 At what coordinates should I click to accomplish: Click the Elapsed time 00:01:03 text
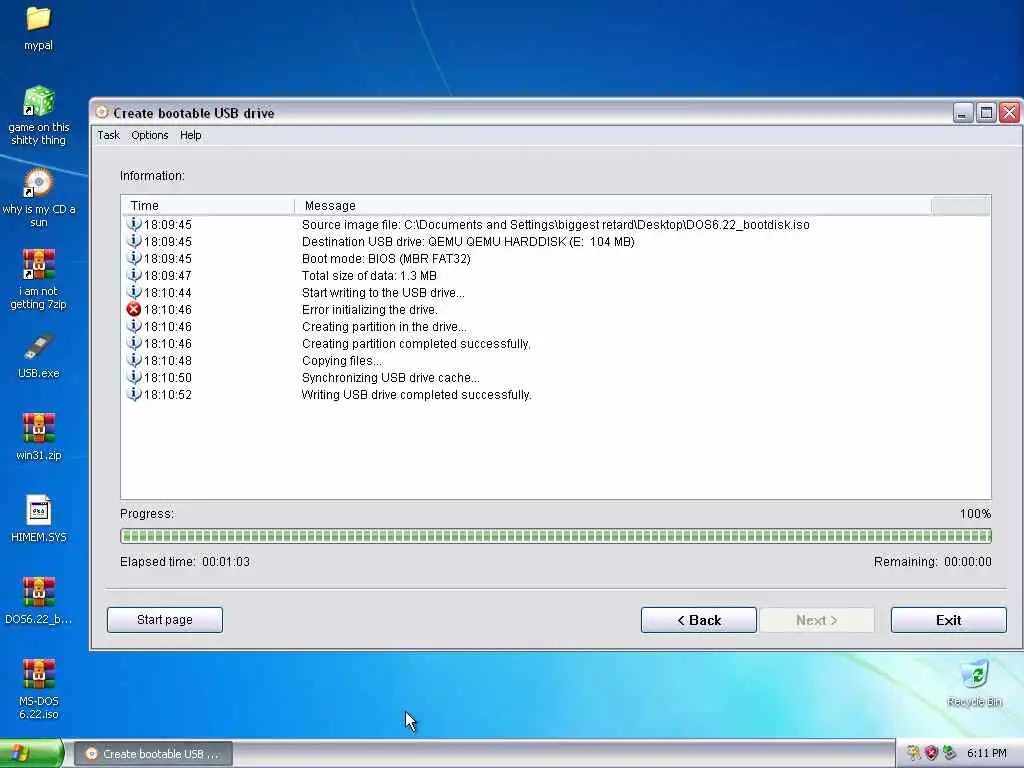tap(185, 562)
